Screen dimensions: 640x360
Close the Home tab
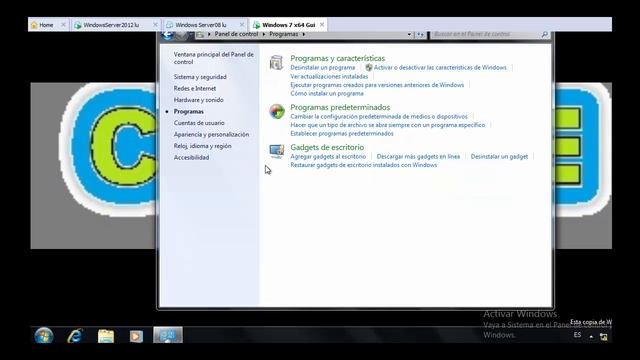point(63,25)
